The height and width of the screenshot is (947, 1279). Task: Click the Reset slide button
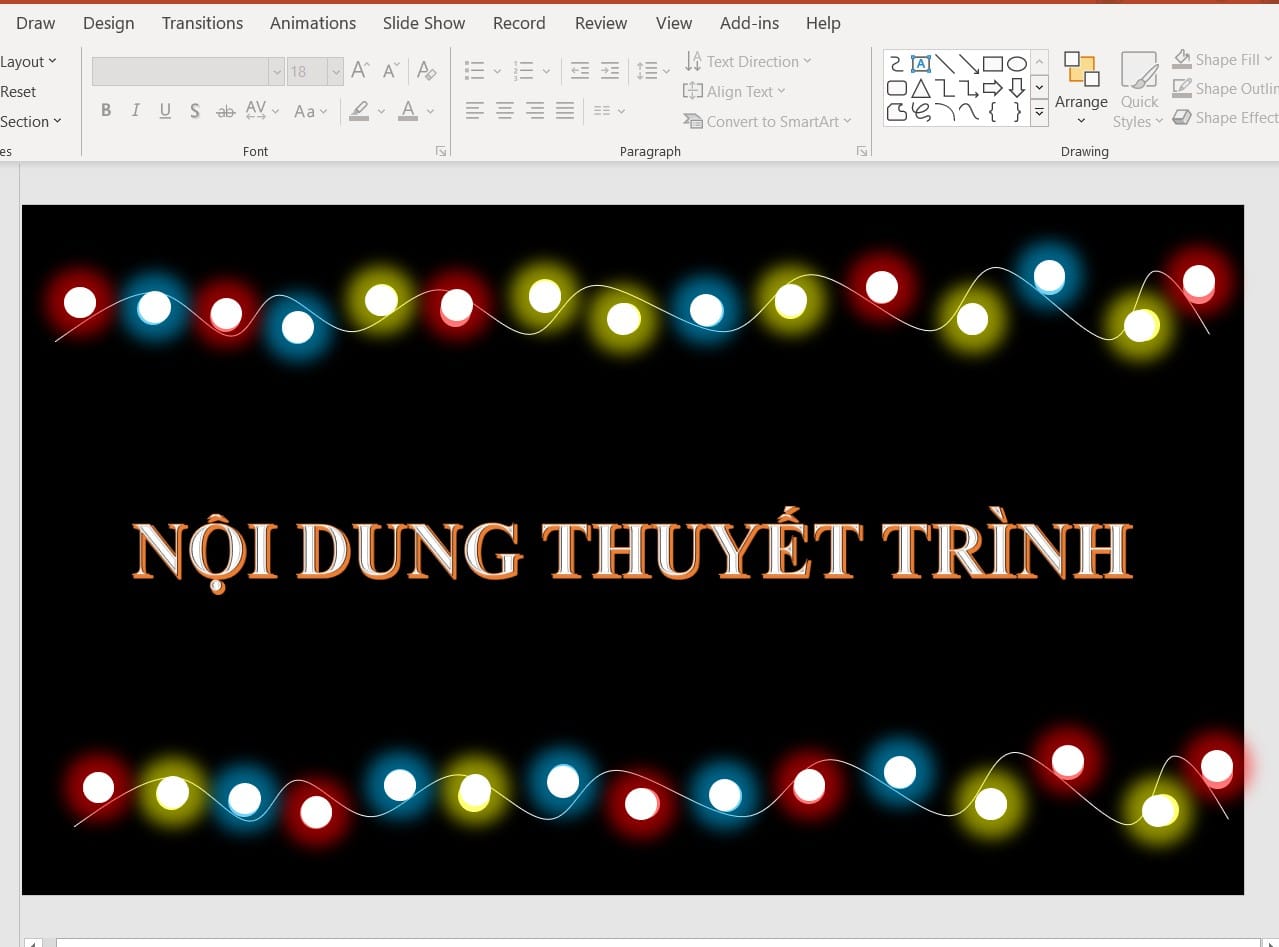[x=18, y=91]
